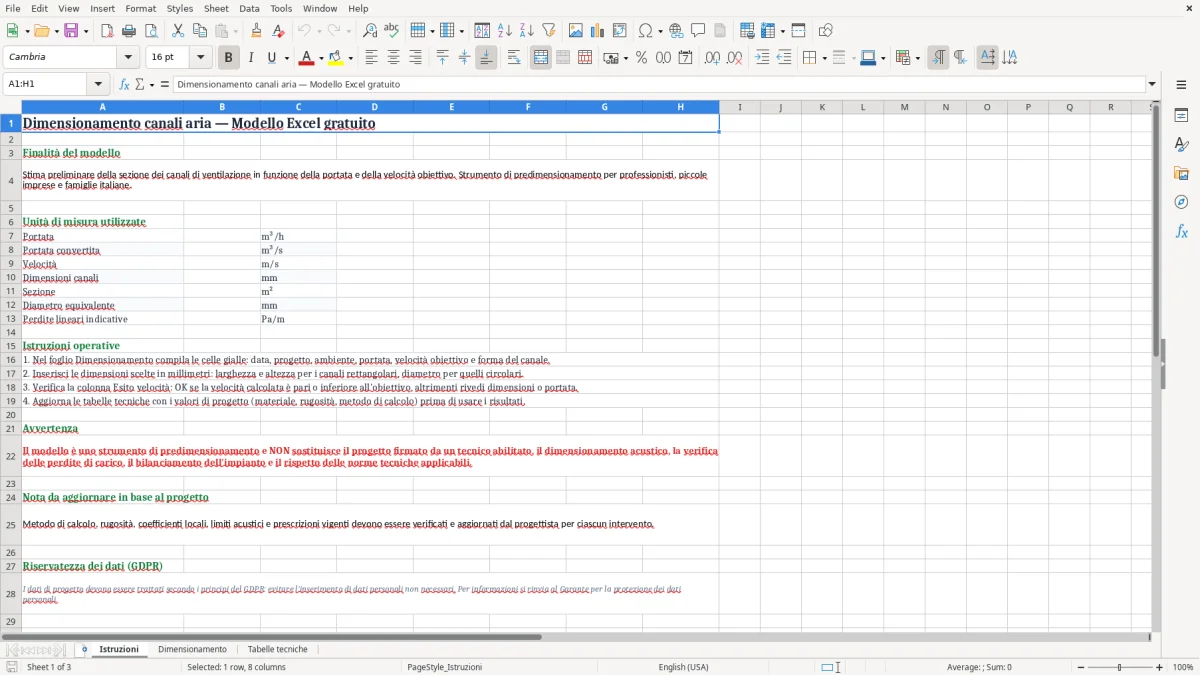Sort descending Z to A
This screenshot has height=675, width=1200.
coord(527,31)
